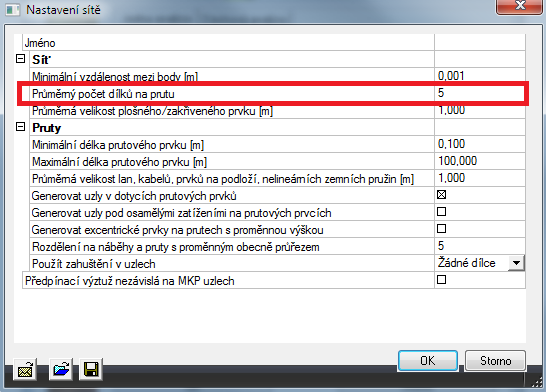Select Rozdělení na náběhy a pruty label
The height and width of the screenshot is (392, 546).
[176, 247]
